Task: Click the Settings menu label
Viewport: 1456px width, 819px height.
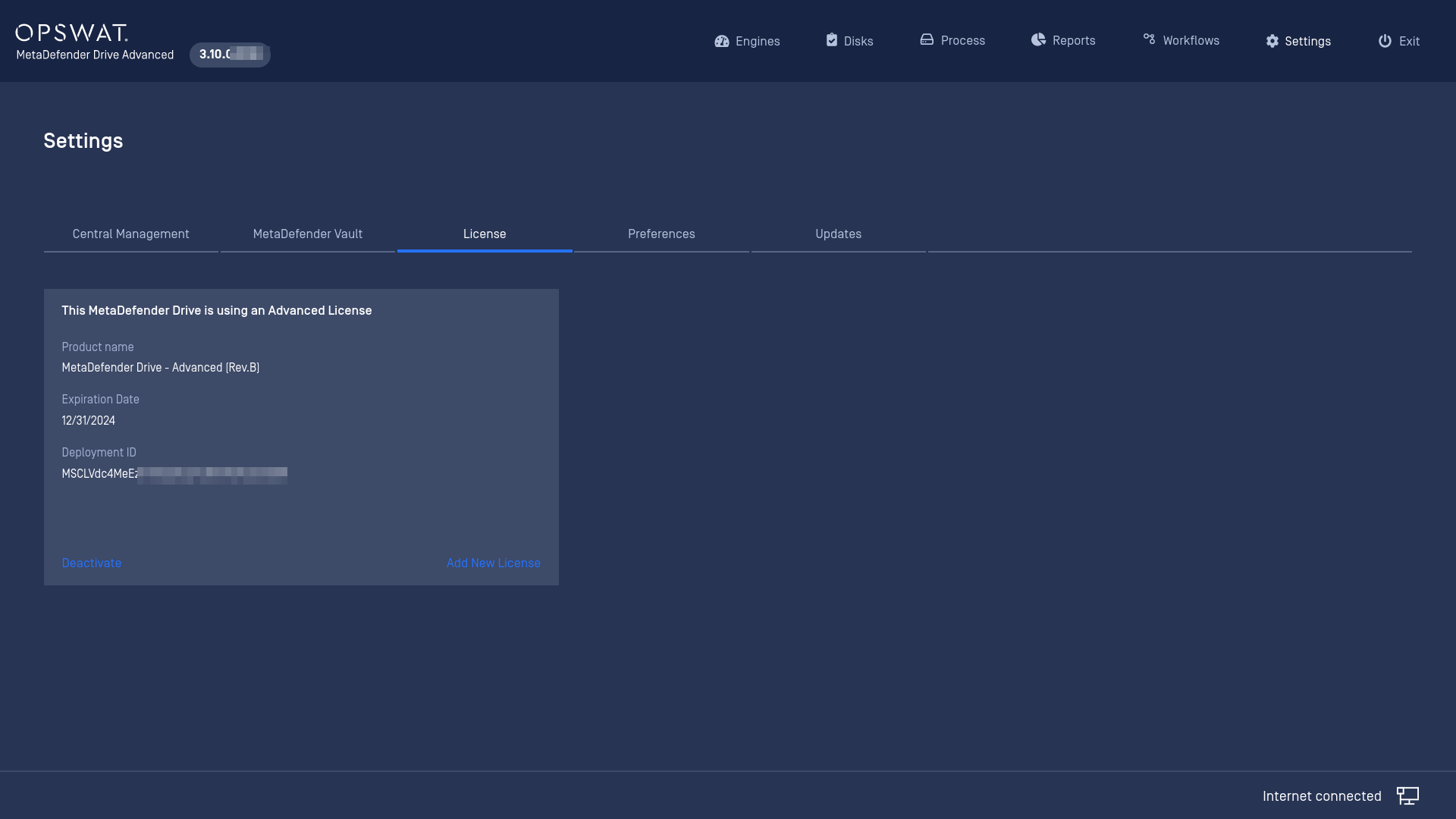Action: tap(1307, 41)
